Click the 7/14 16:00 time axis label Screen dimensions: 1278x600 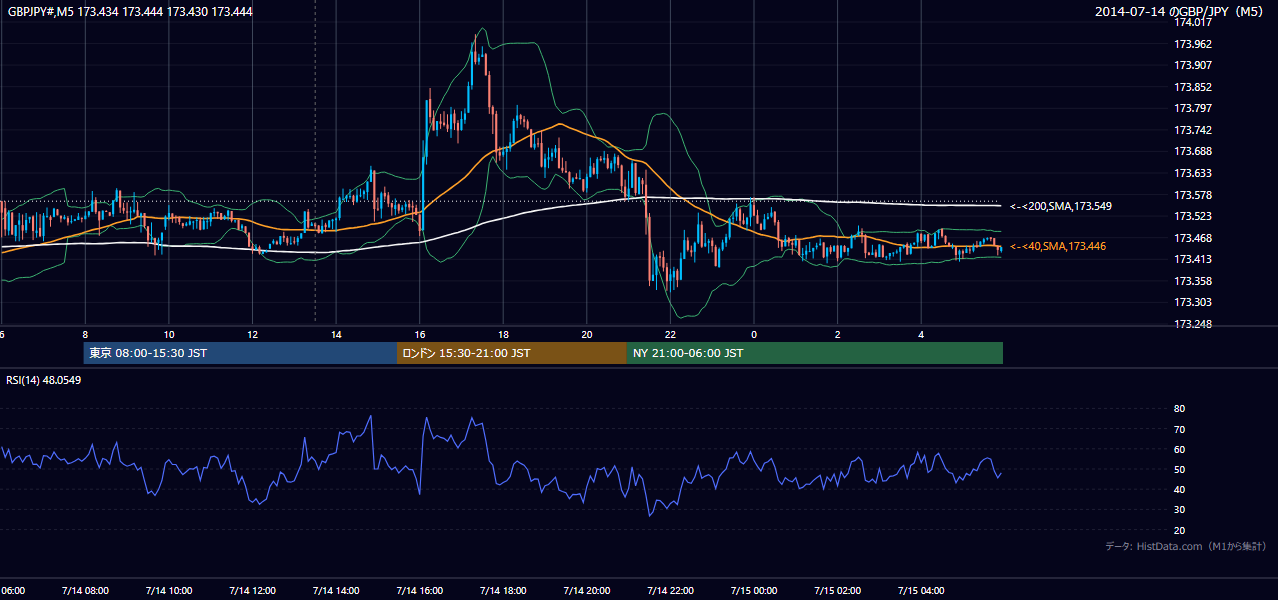point(420,591)
